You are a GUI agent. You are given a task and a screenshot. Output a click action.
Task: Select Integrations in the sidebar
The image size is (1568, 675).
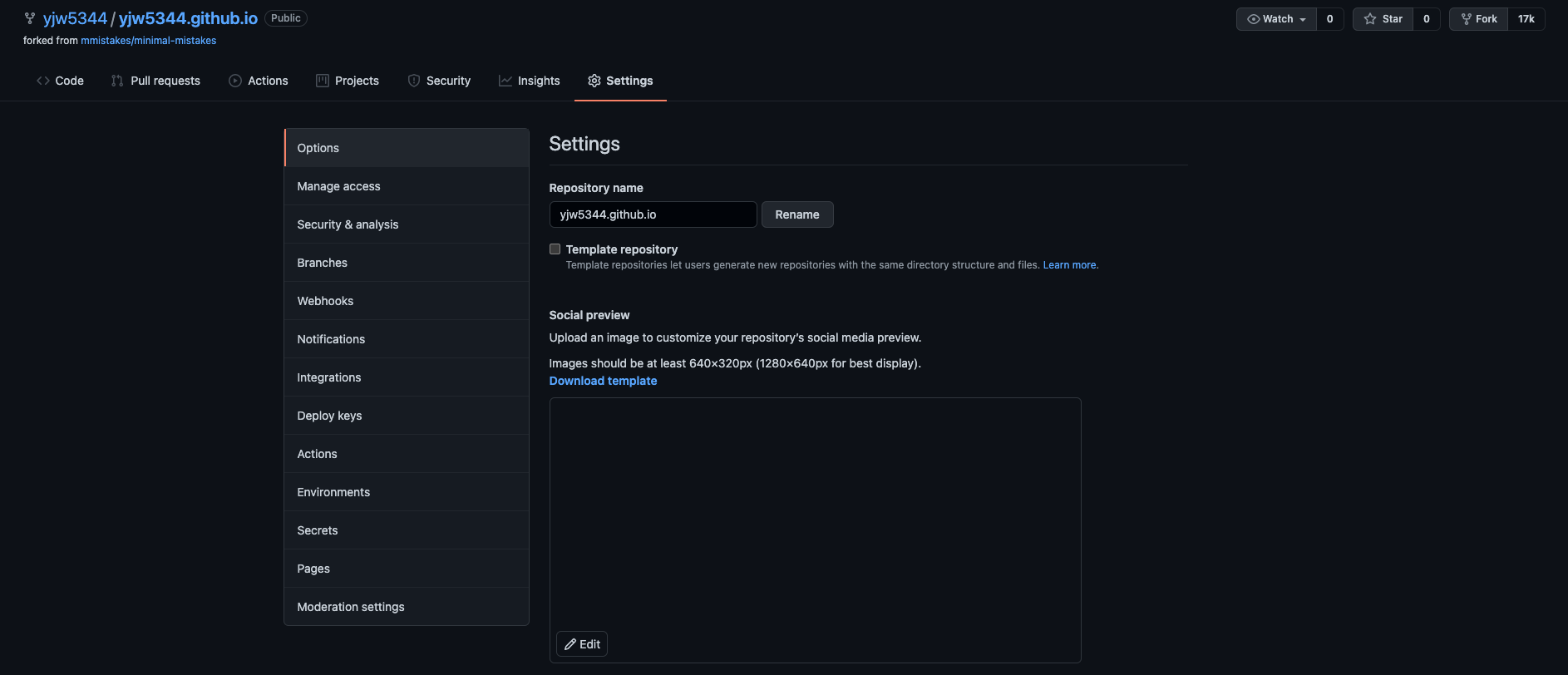407,377
